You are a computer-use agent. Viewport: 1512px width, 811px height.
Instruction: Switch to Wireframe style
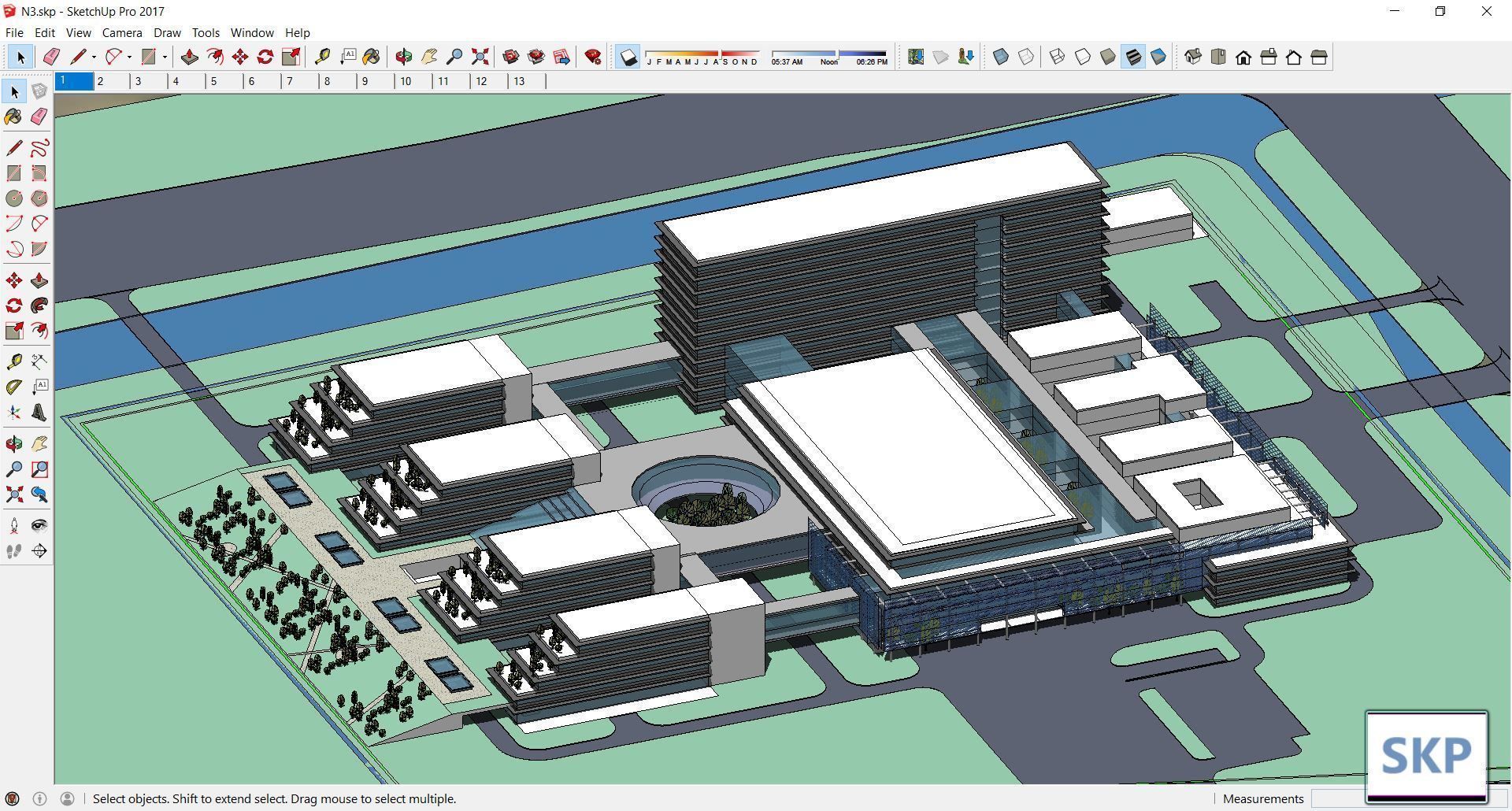[x=1058, y=57]
